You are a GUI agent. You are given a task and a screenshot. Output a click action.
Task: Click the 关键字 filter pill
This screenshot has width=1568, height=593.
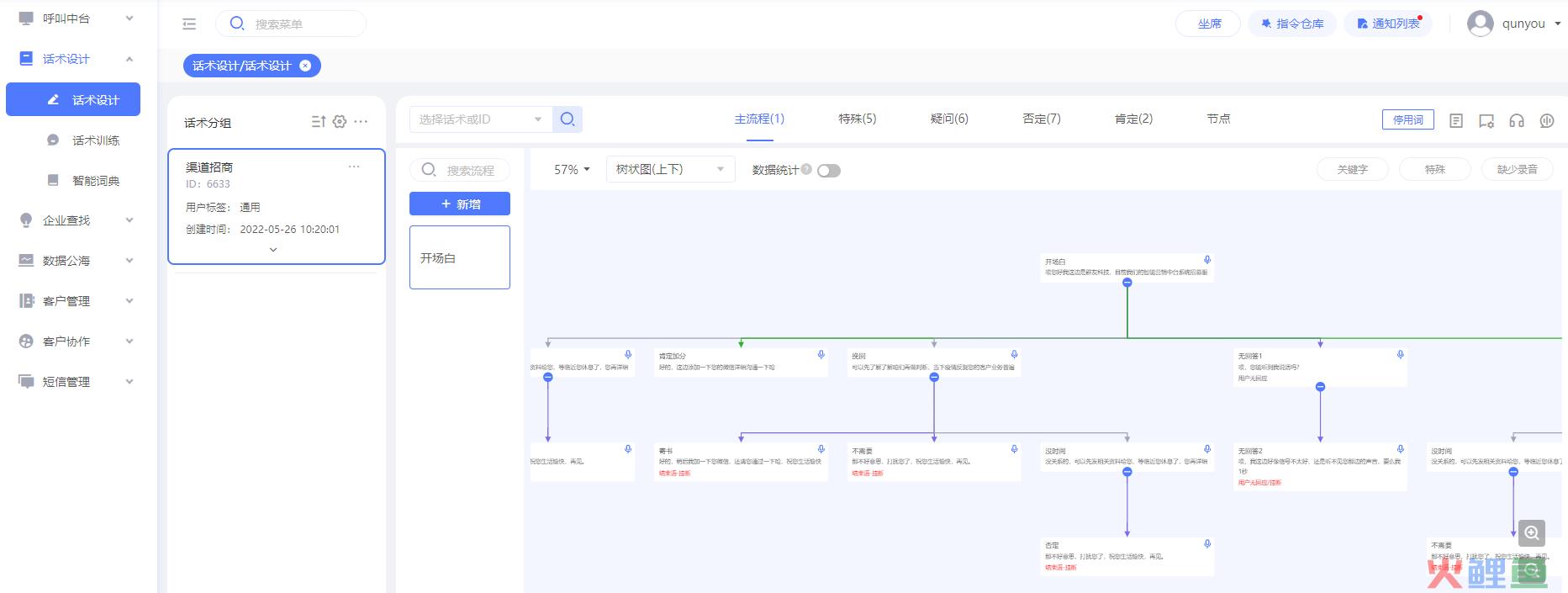tap(1353, 170)
